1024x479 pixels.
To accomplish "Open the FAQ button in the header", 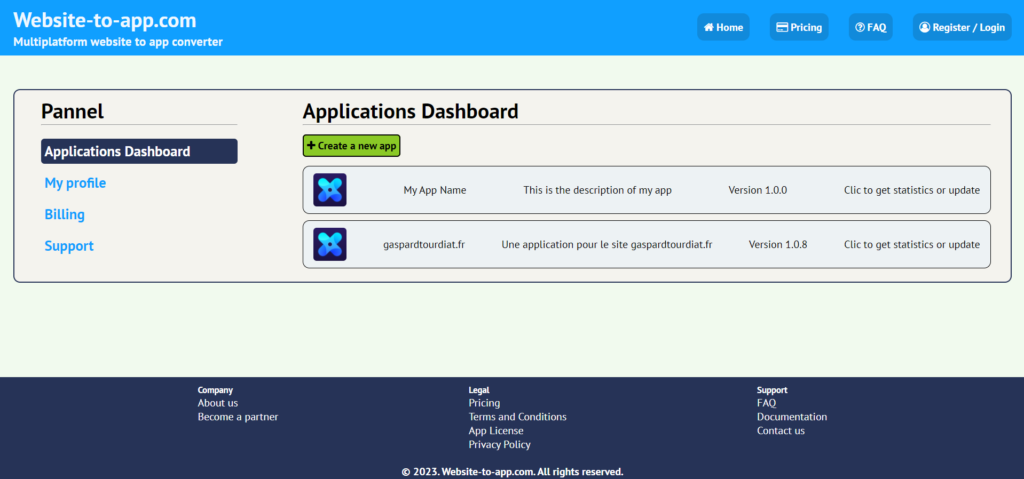I will point(870,28).
